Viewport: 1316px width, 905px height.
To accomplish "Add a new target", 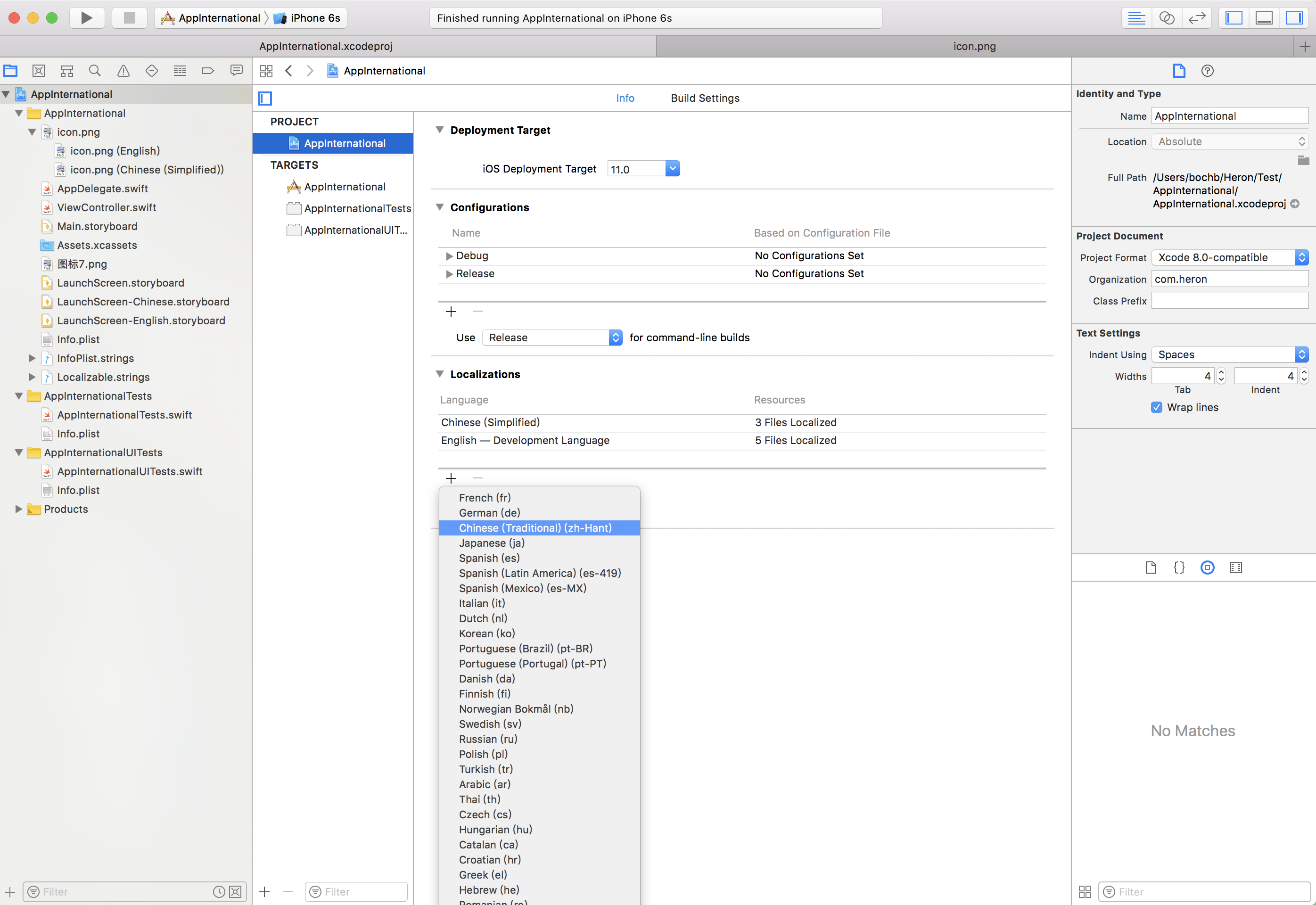I will 264,891.
